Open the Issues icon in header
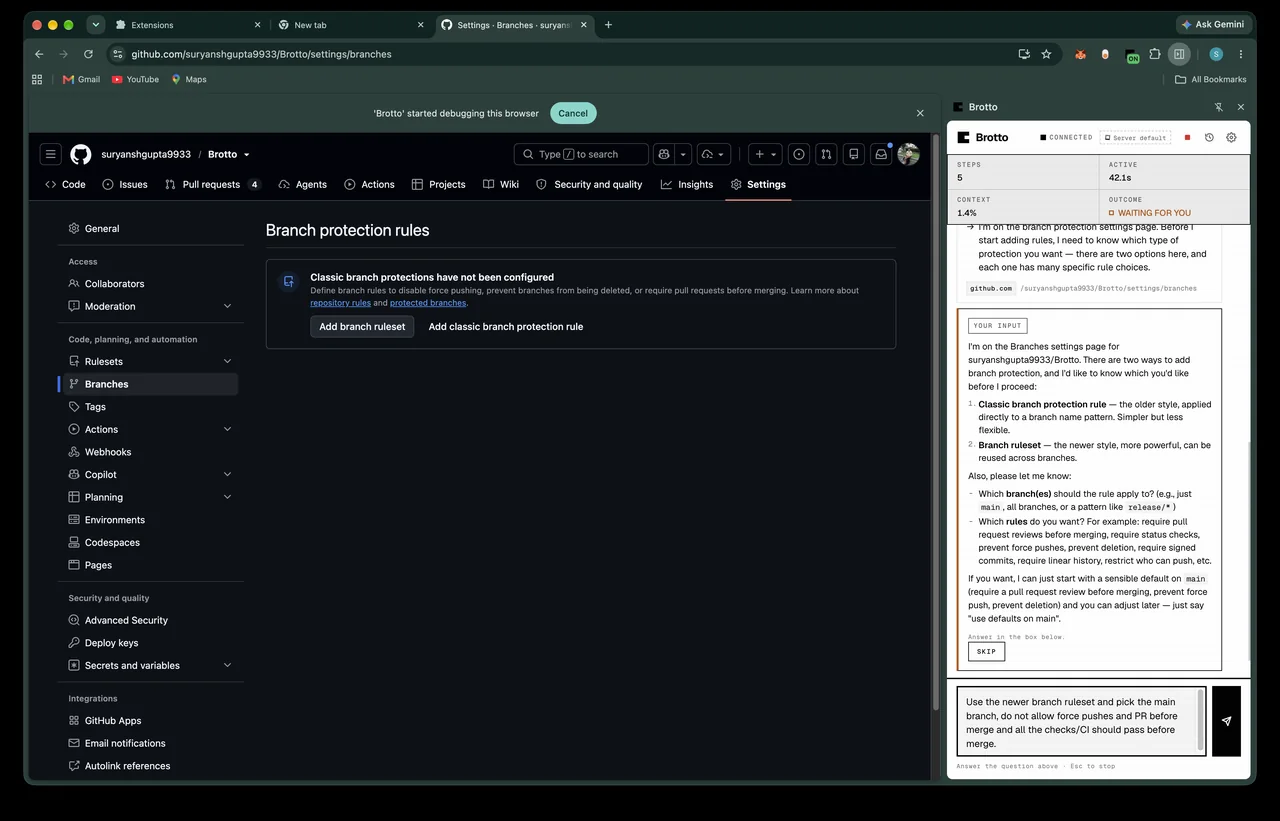 pos(799,154)
